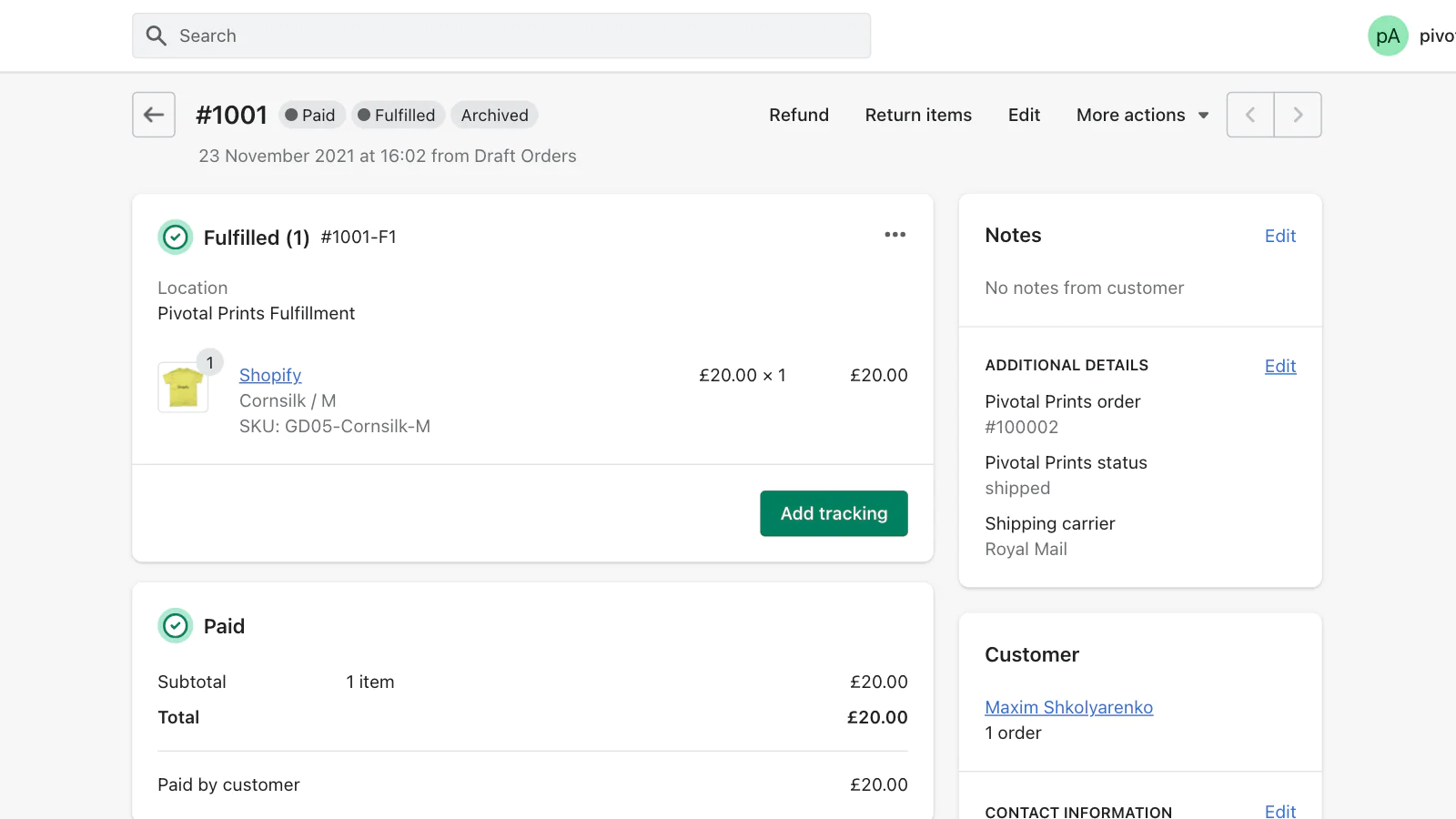Viewport: 1456px width, 819px height.
Task: Edit the Notes section
Action: 1279,236
